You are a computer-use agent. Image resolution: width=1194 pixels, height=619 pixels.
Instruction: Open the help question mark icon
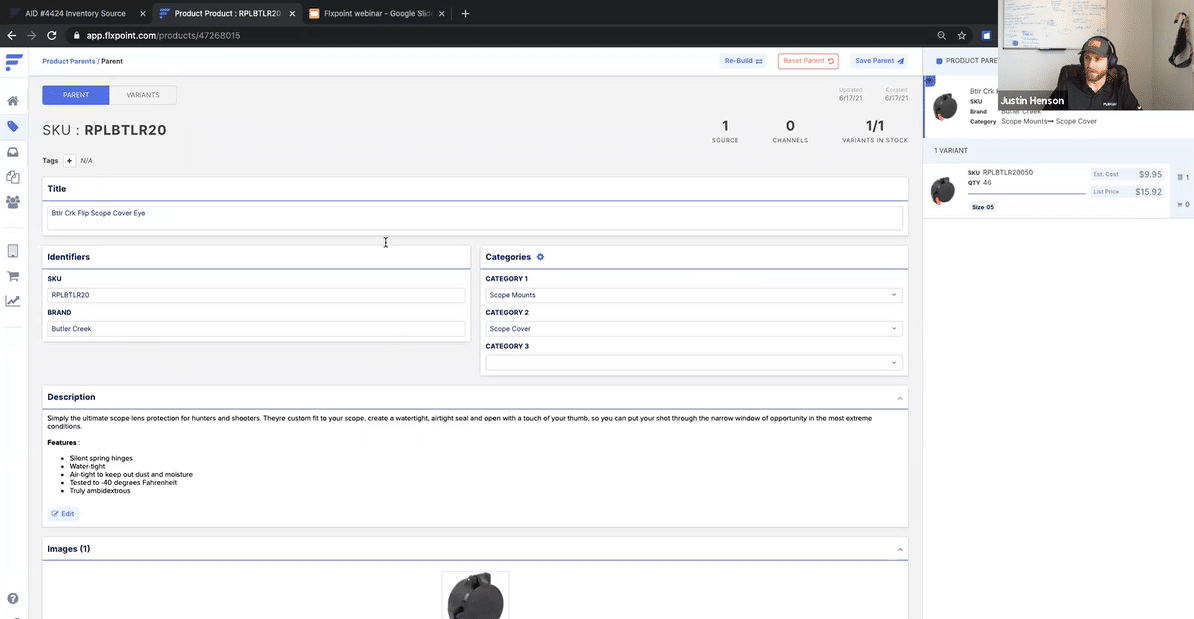click(13, 599)
